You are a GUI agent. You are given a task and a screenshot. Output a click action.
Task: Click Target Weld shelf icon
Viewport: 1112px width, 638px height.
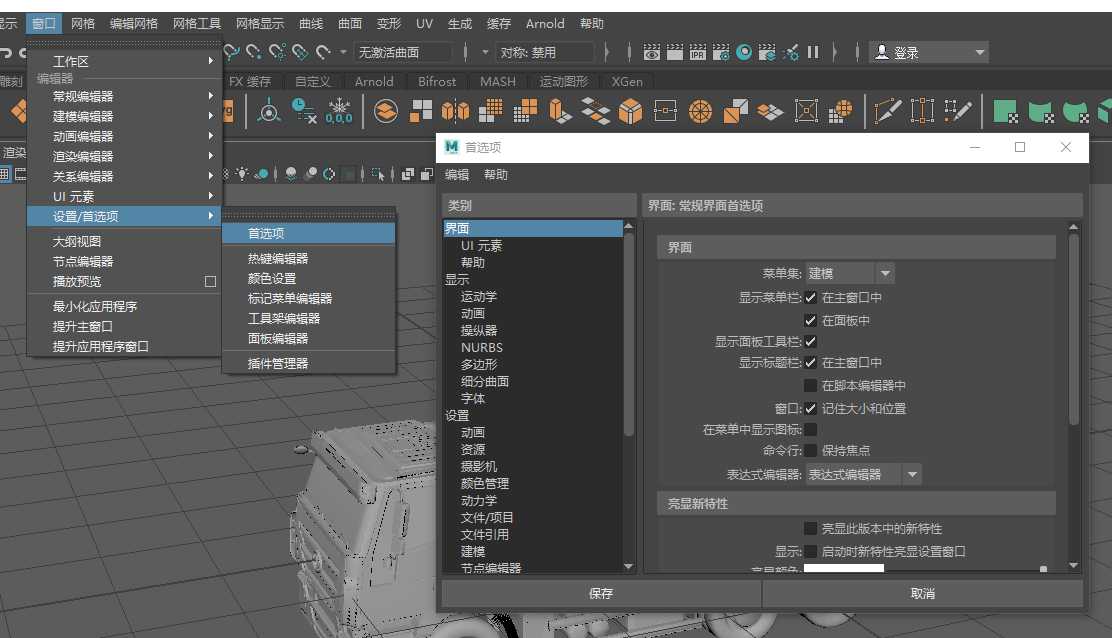coord(923,111)
